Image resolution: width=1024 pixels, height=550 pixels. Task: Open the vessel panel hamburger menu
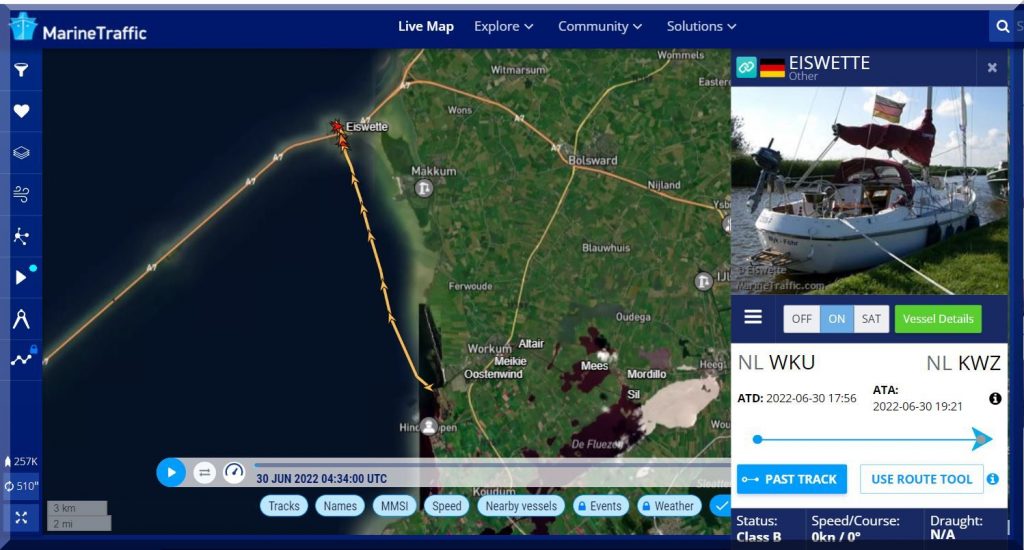point(753,317)
